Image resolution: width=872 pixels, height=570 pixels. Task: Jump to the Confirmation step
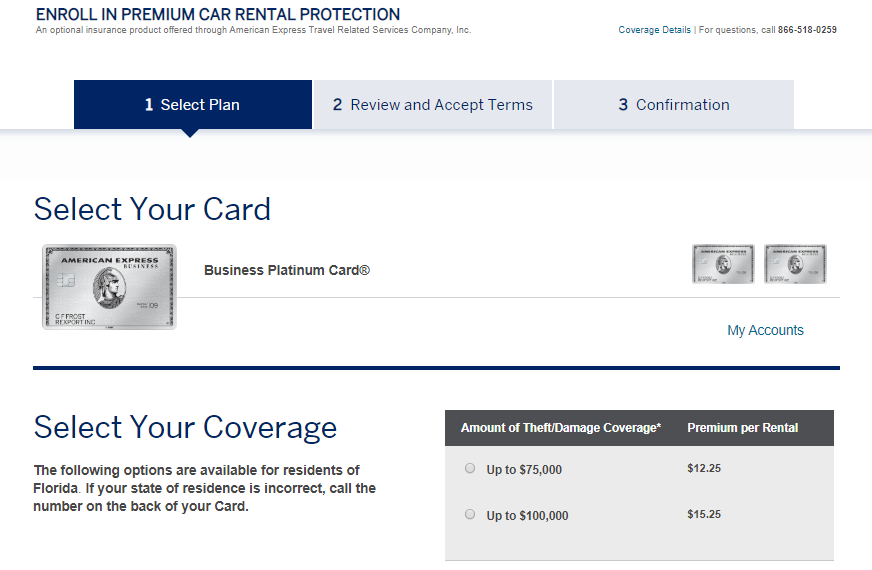tap(673, 105)
